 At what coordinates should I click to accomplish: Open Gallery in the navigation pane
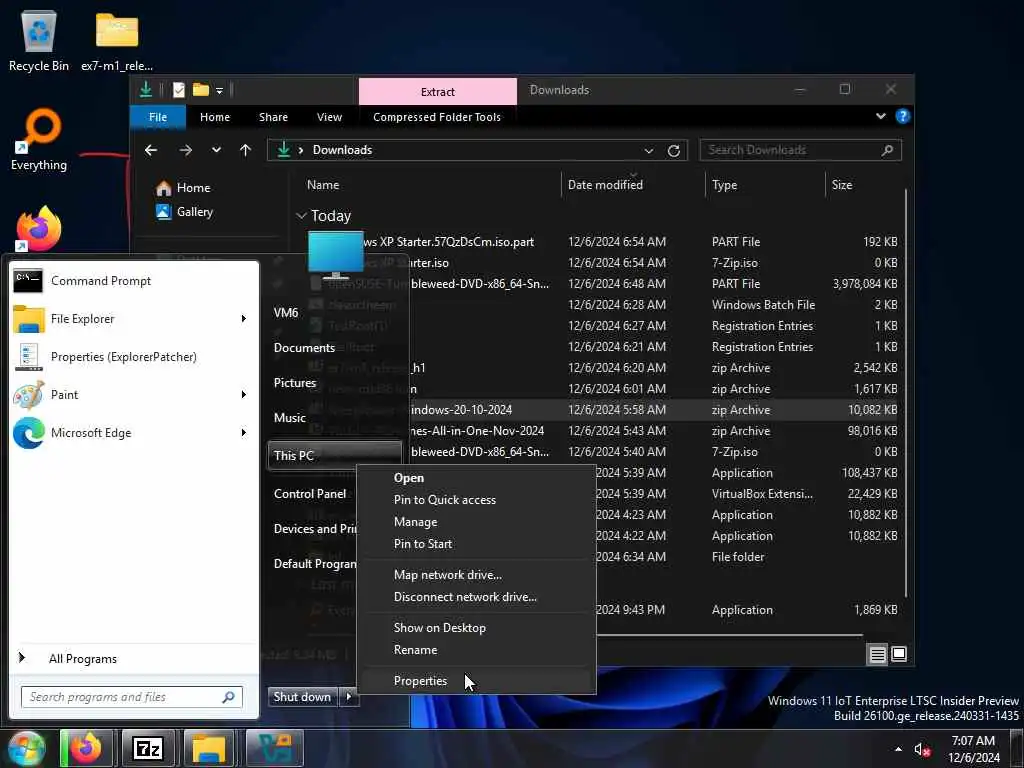(x=185, y=212)
